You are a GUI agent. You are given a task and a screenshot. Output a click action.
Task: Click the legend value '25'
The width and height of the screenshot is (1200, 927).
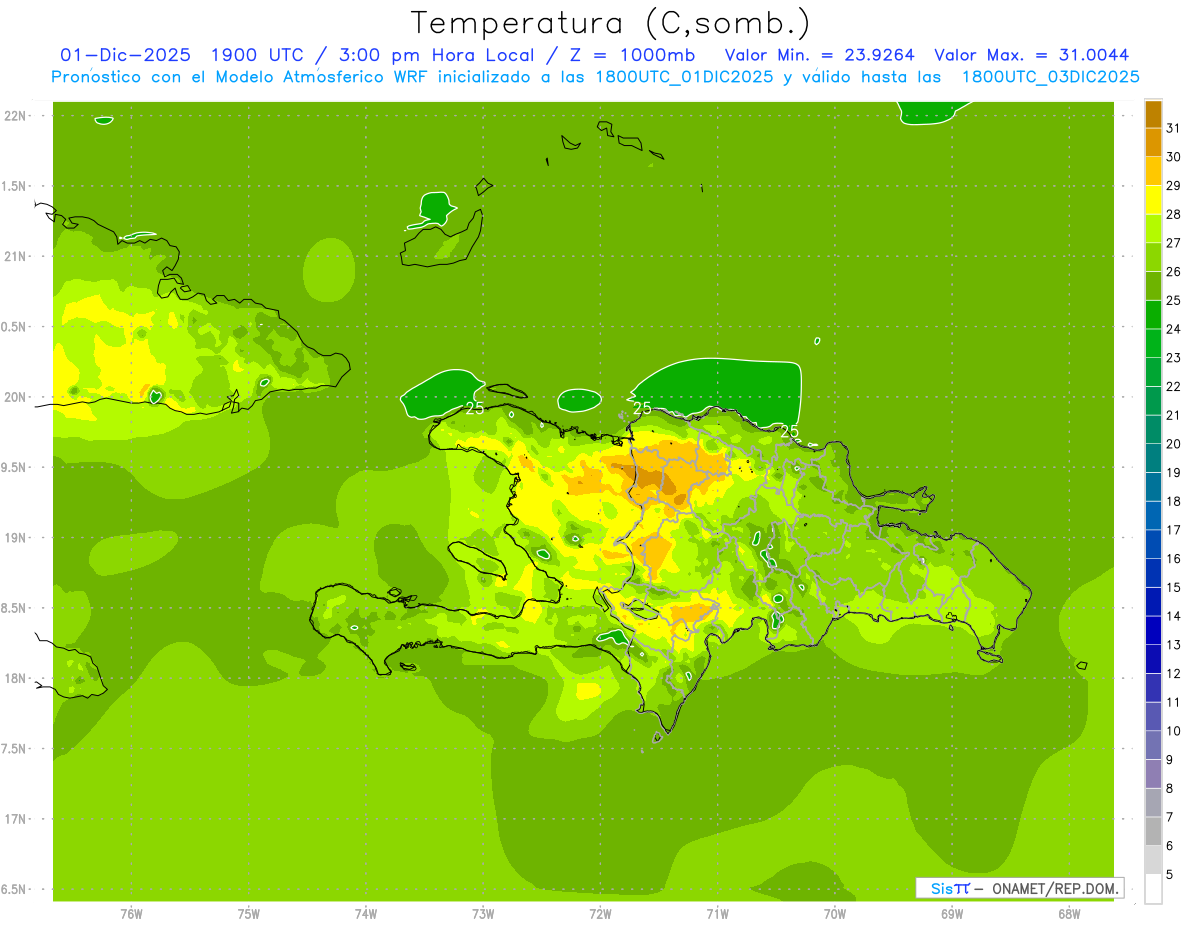pyautogui.click(x=1173, y=300)
